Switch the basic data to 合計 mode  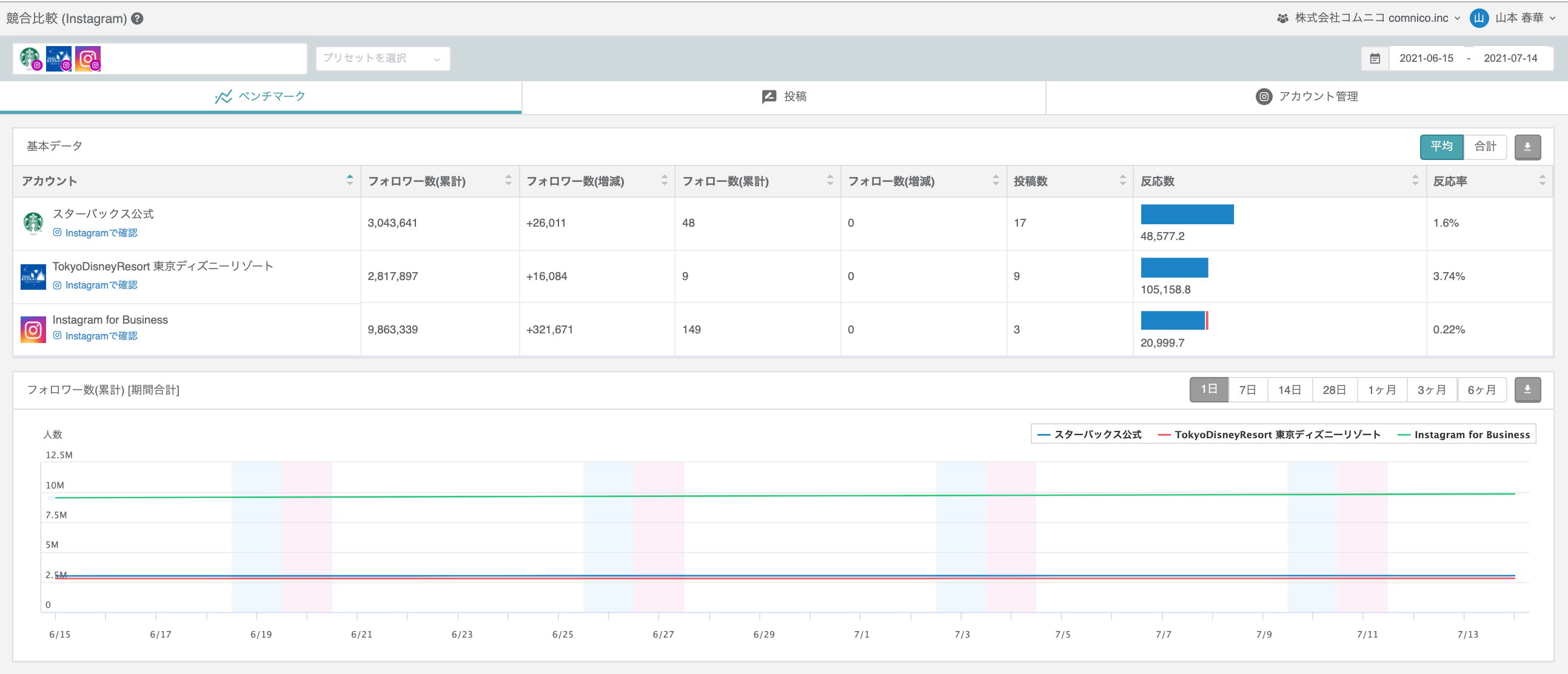coord(1485,147)
